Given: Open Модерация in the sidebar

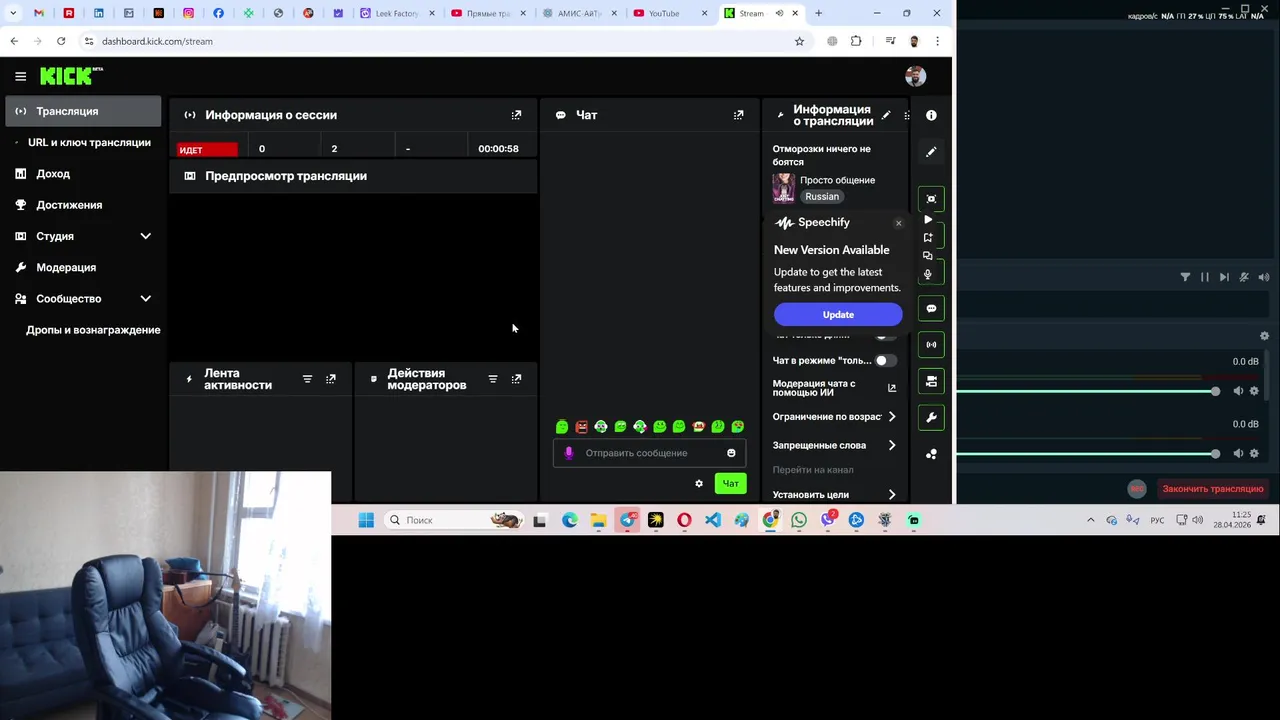Looking at the screenshot, I should tap(66, 267).
